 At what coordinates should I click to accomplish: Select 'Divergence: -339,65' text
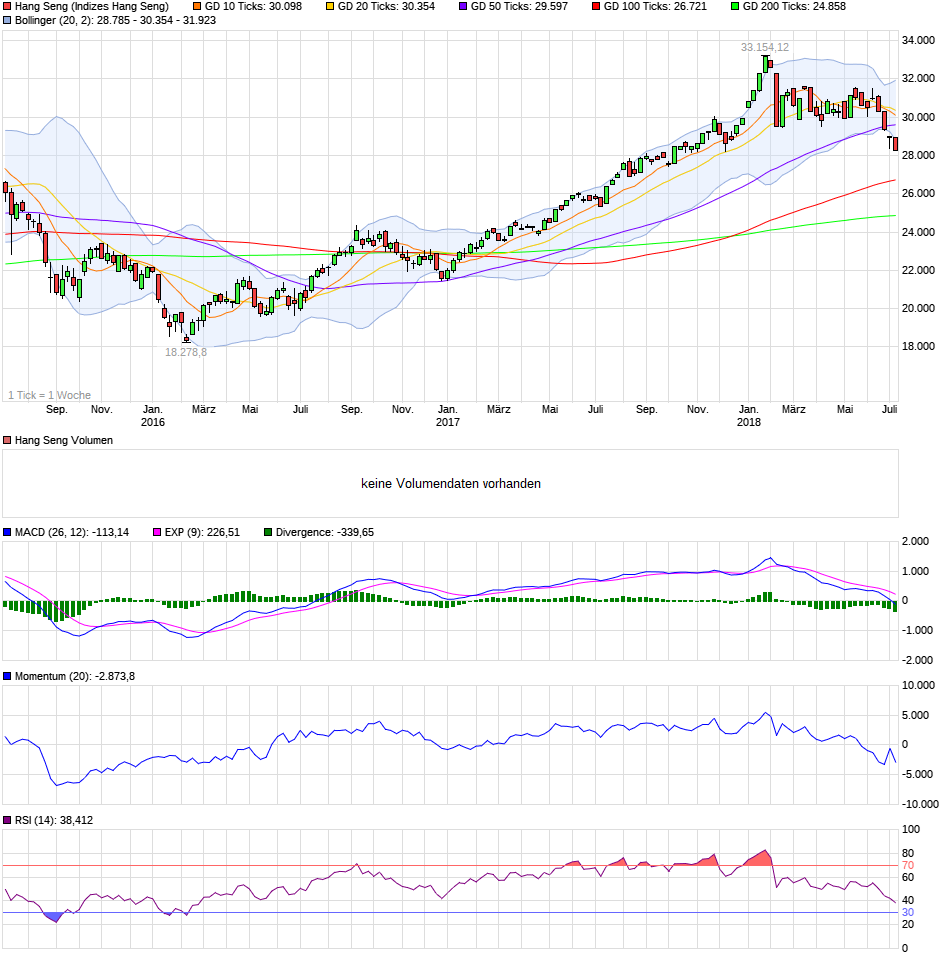tap(325, 533)
